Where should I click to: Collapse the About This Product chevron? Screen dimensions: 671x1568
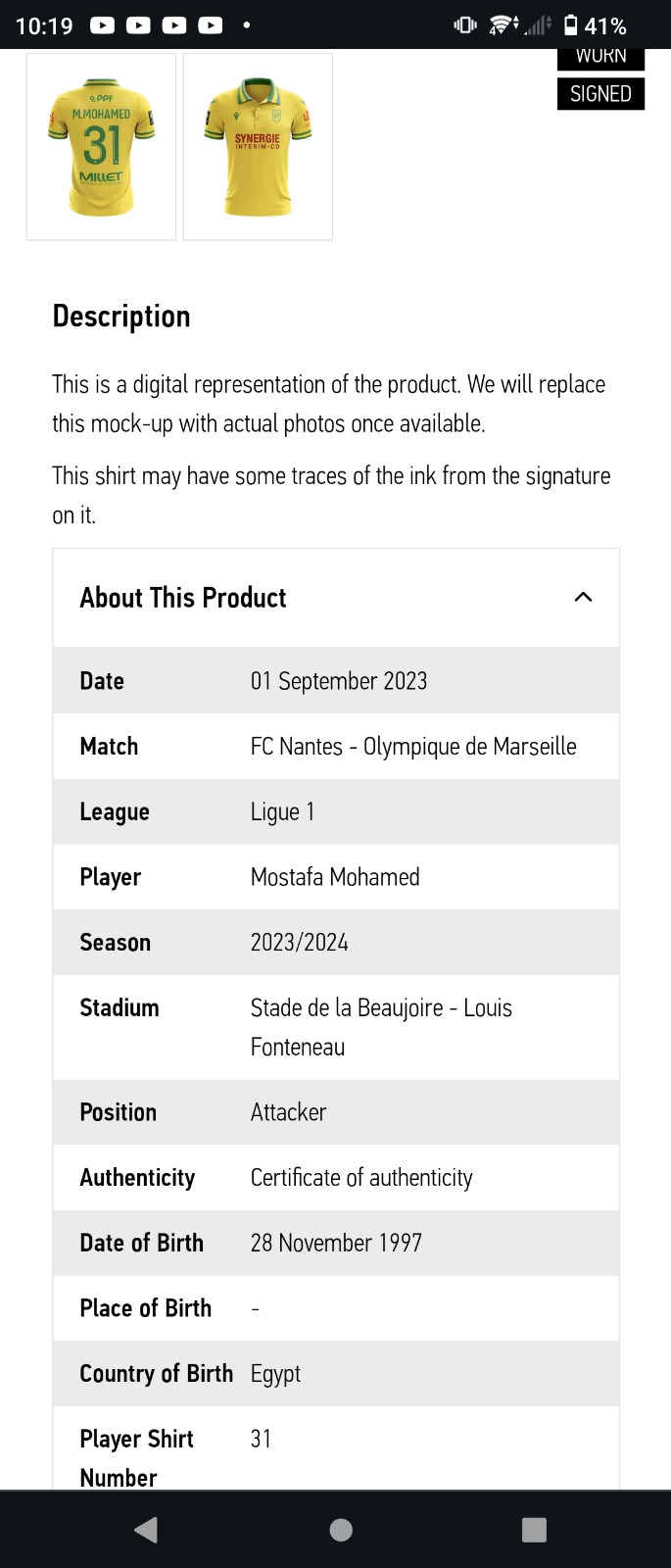point(583,597)
